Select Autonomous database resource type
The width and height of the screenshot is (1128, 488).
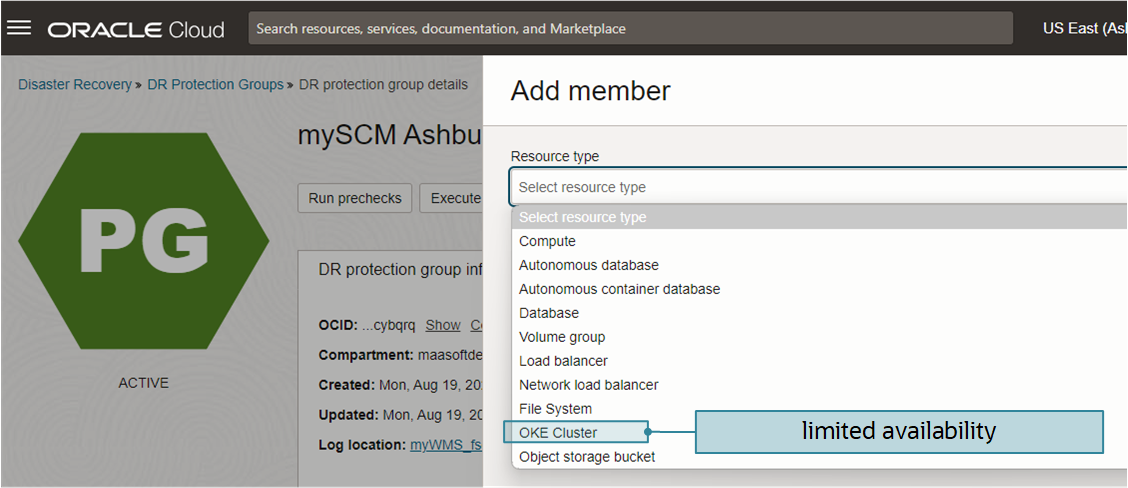click(x=588, y=265)
